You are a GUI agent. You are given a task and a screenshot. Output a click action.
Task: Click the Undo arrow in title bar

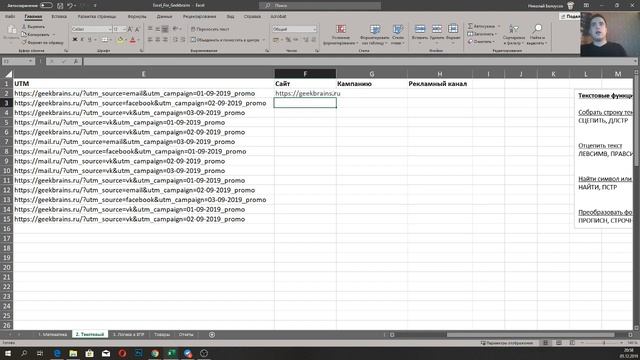[x=70, y=6]
